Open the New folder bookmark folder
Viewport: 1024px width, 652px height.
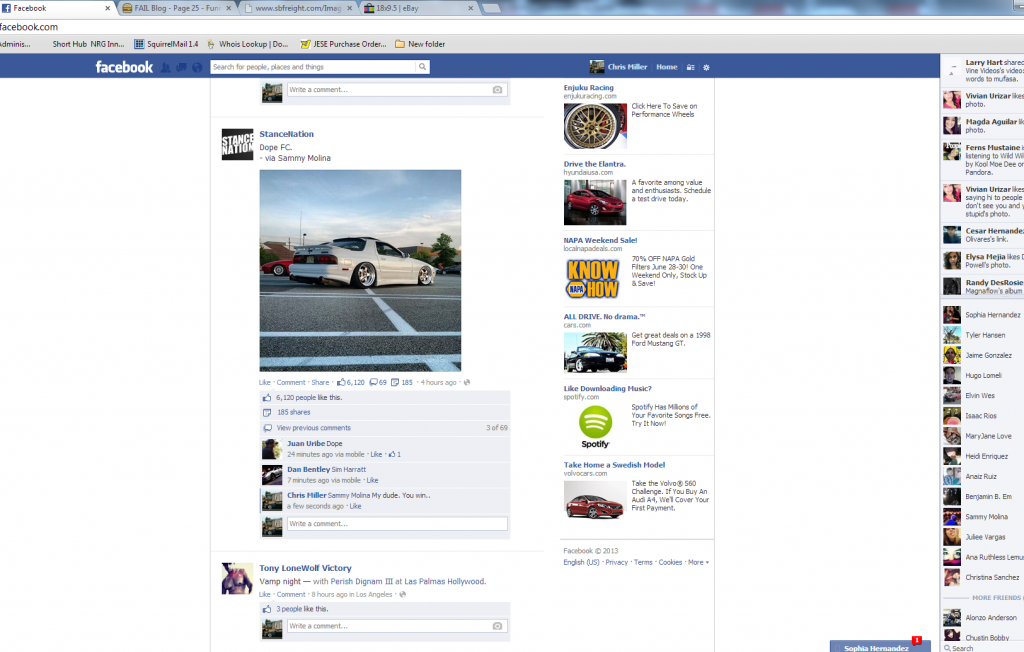420,44
